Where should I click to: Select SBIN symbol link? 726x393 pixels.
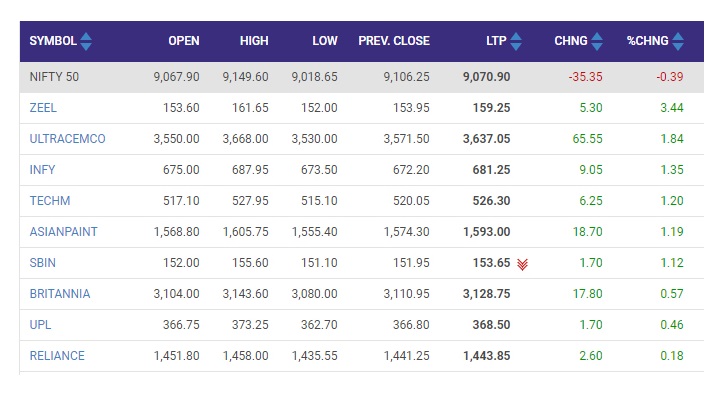coord(43,263)
